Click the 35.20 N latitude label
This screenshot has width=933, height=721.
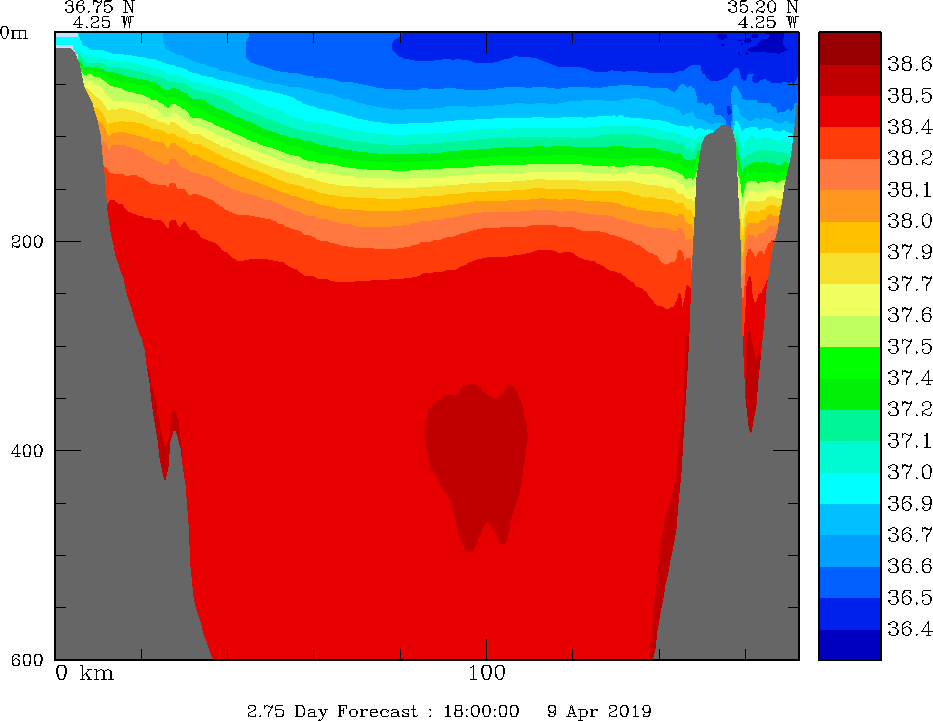click(x=763, y=7)
